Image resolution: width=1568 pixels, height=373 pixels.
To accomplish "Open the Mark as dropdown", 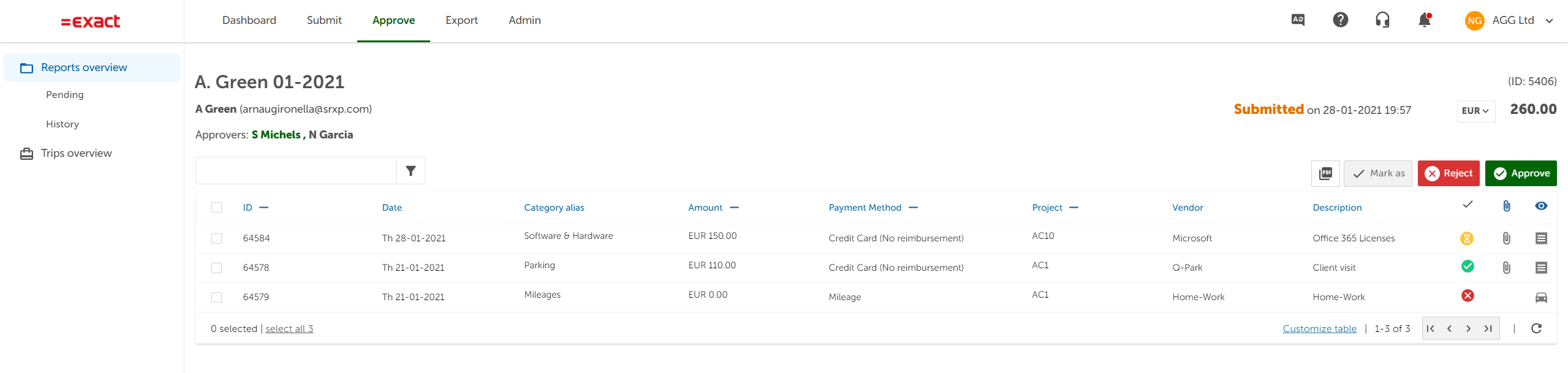I will (x=1377, y=173).
